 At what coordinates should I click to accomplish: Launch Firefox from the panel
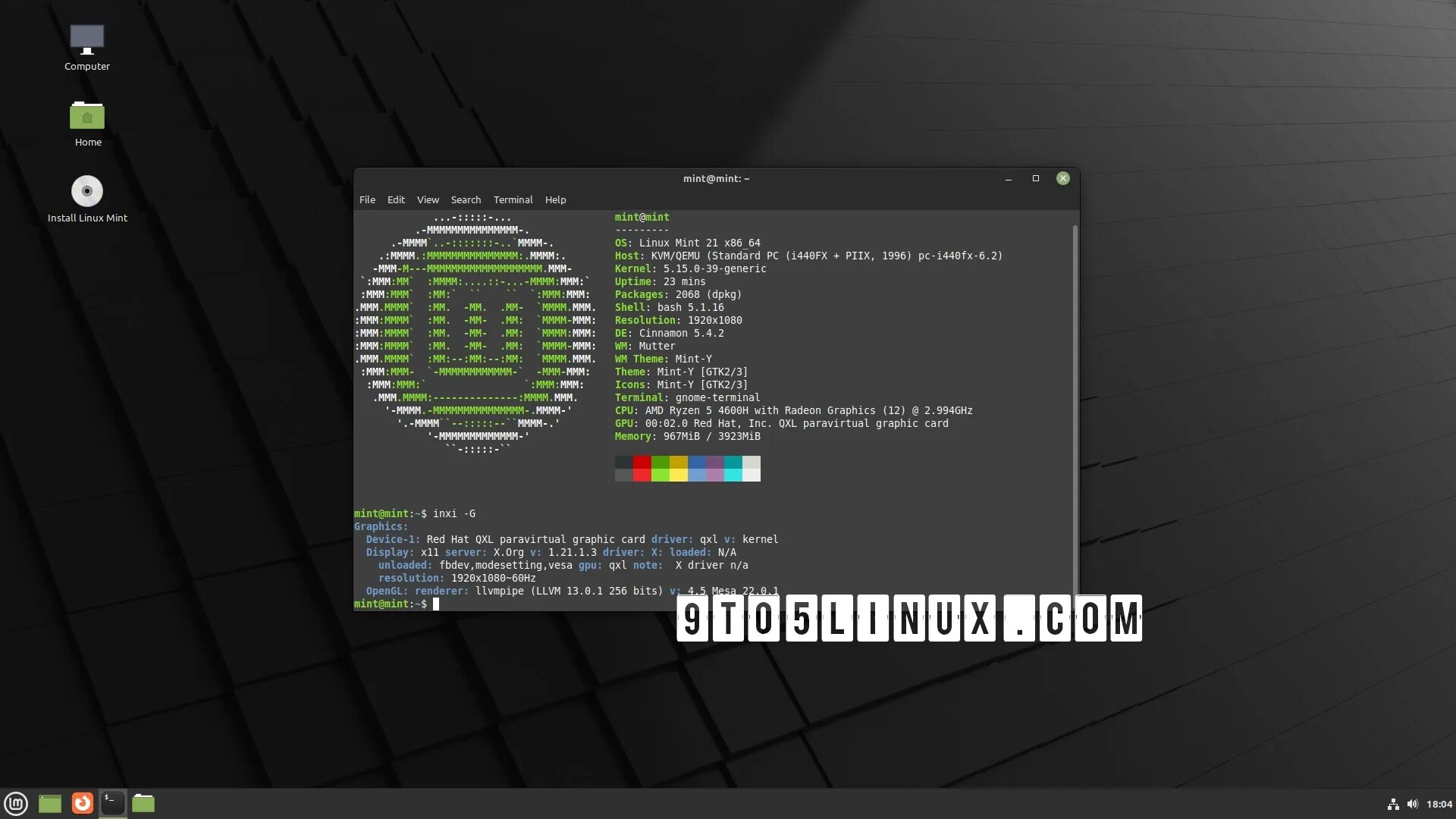pyautogui.click(x=82, y=803)
